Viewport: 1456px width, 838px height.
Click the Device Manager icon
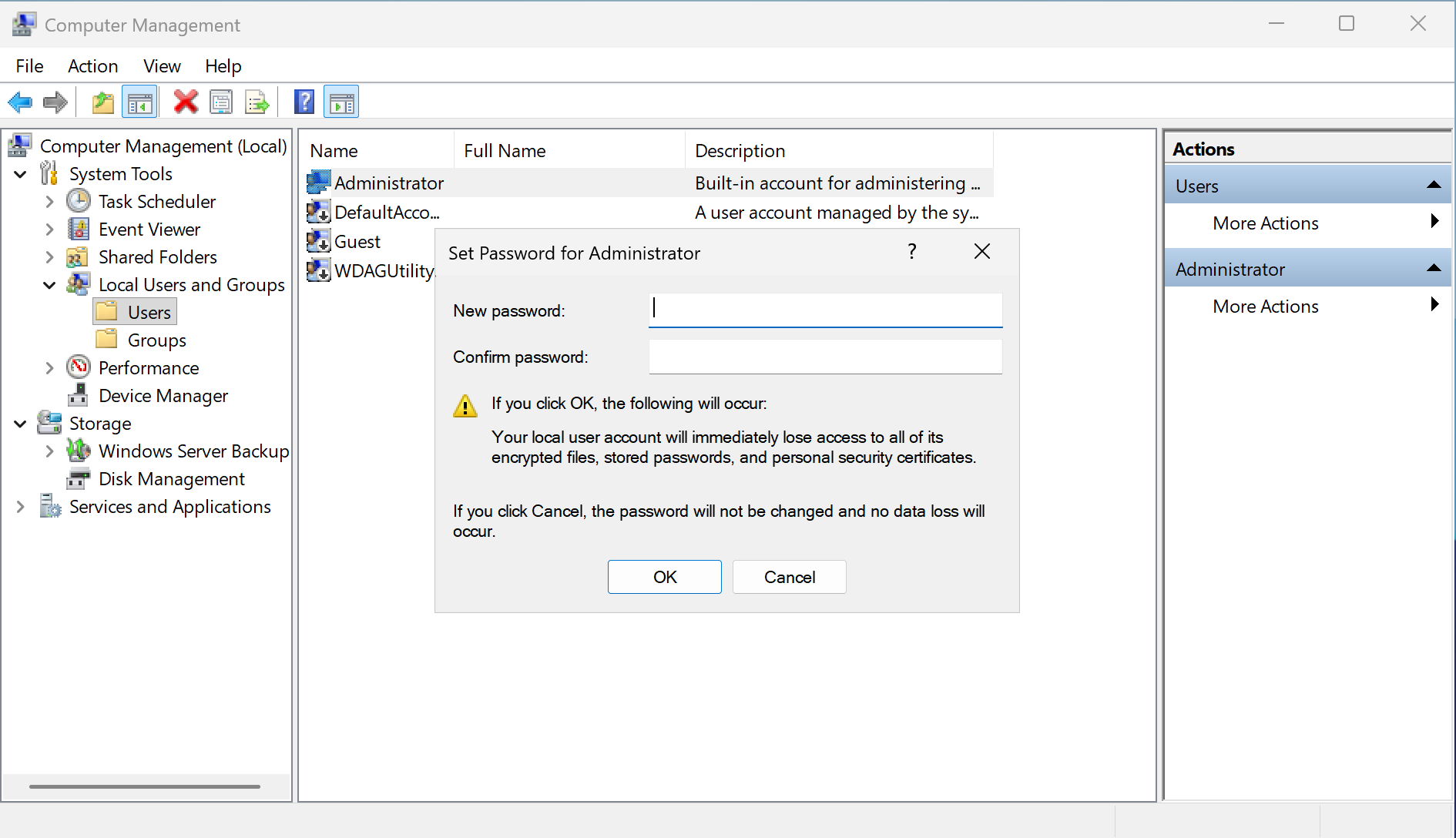(78, 394)
